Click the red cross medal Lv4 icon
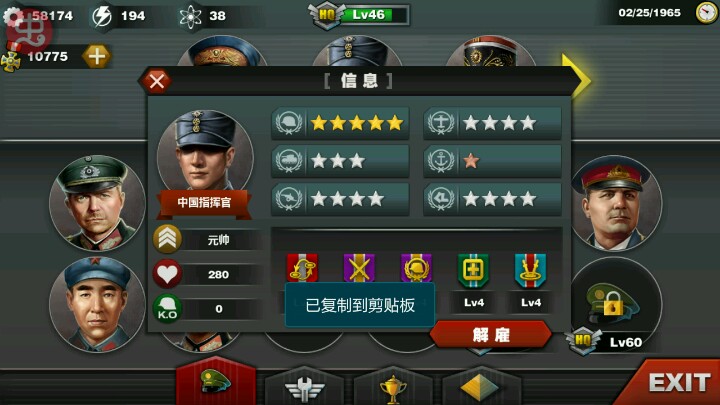This screenshot has height=405, width=720. pyautogui.click(x=473, y=271)
